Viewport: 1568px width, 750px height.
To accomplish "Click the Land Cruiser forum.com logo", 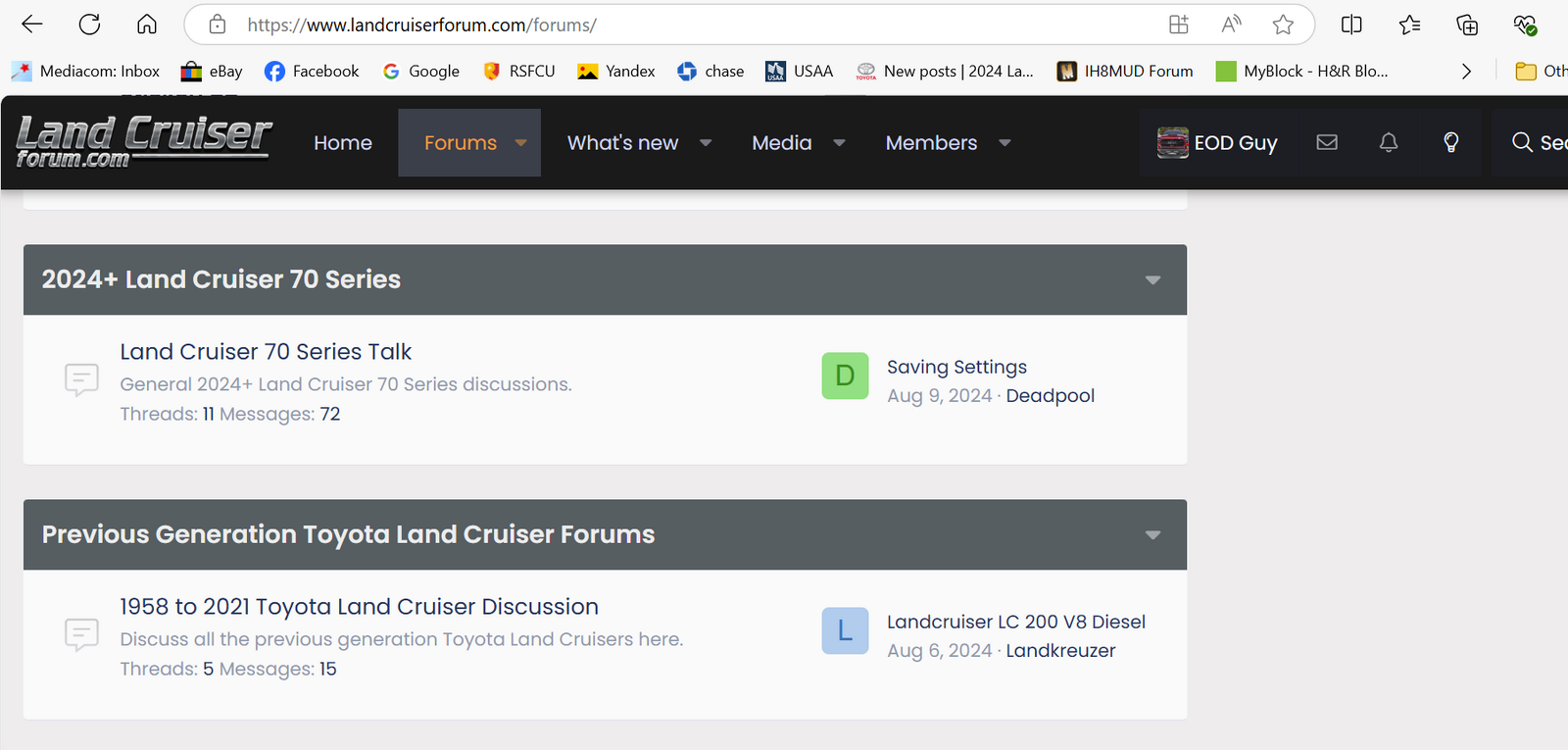I will (143, 141).
